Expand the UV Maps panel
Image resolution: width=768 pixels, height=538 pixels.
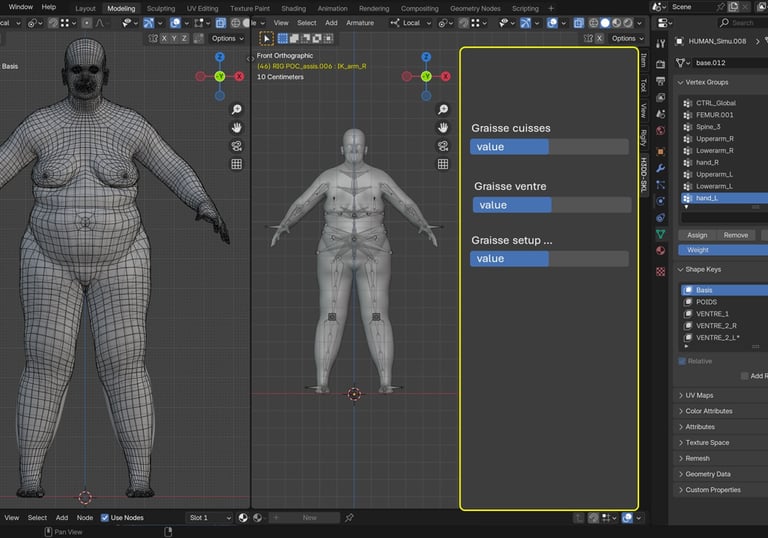tap(698, 395)
